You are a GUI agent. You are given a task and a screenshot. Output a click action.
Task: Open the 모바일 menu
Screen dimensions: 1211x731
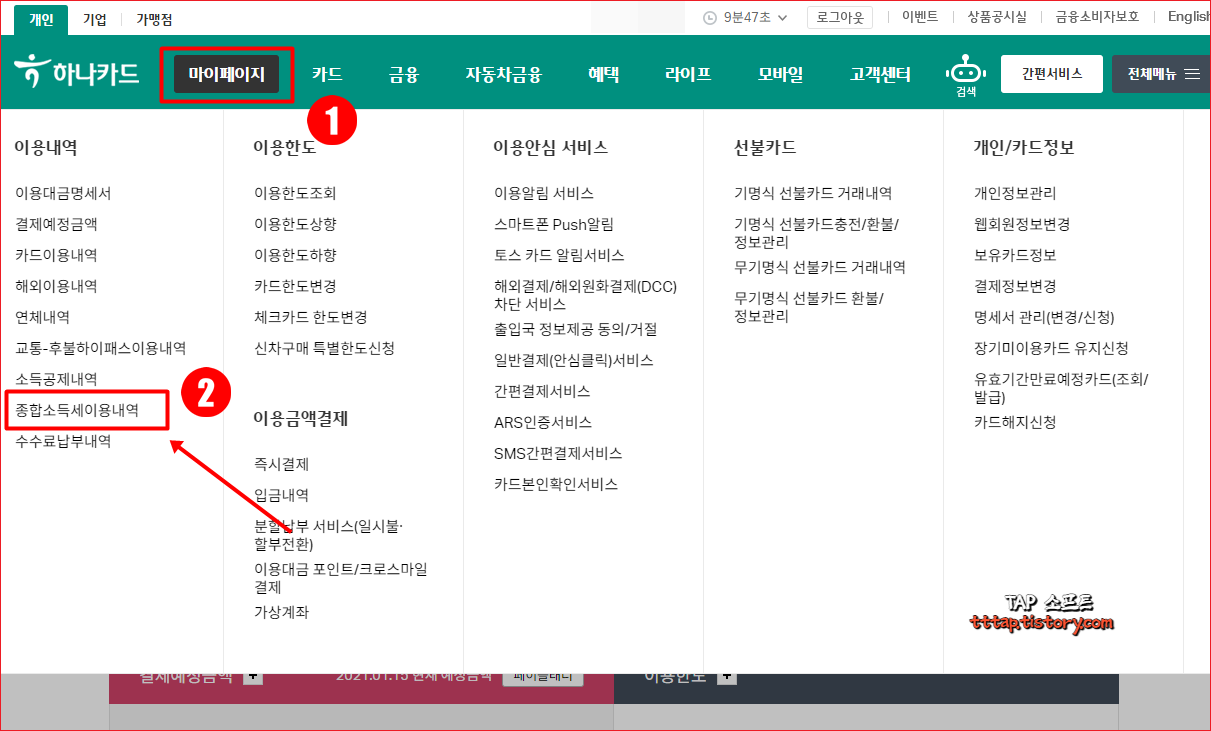click(x=780, y=74)
